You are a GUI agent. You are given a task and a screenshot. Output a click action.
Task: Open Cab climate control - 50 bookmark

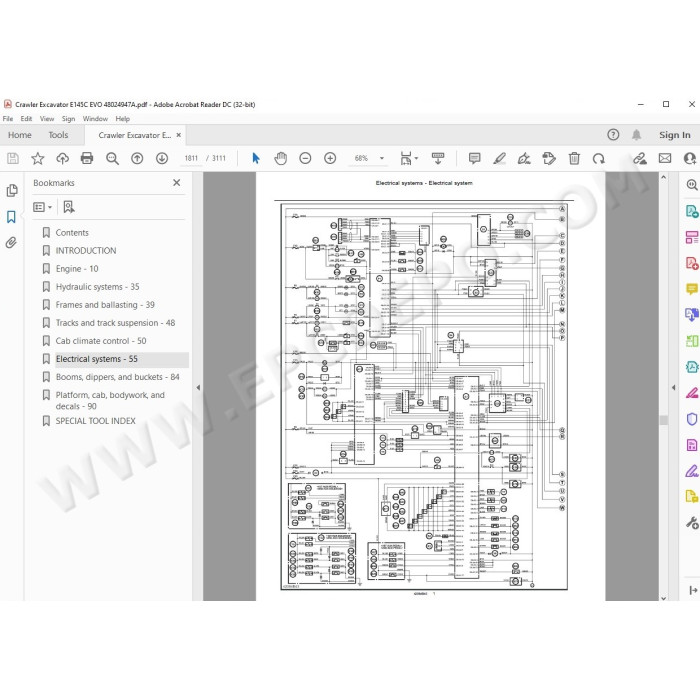tap(101, 341)
